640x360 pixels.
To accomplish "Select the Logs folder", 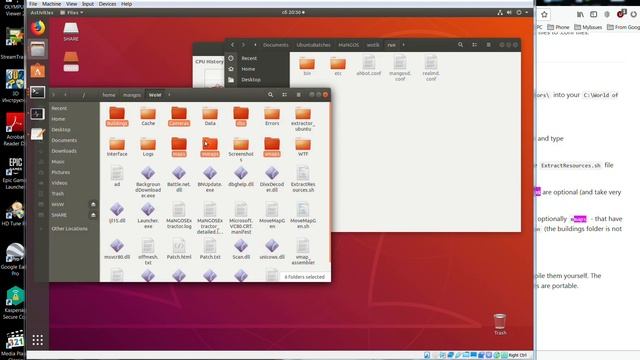I will (x=148, y=147).
